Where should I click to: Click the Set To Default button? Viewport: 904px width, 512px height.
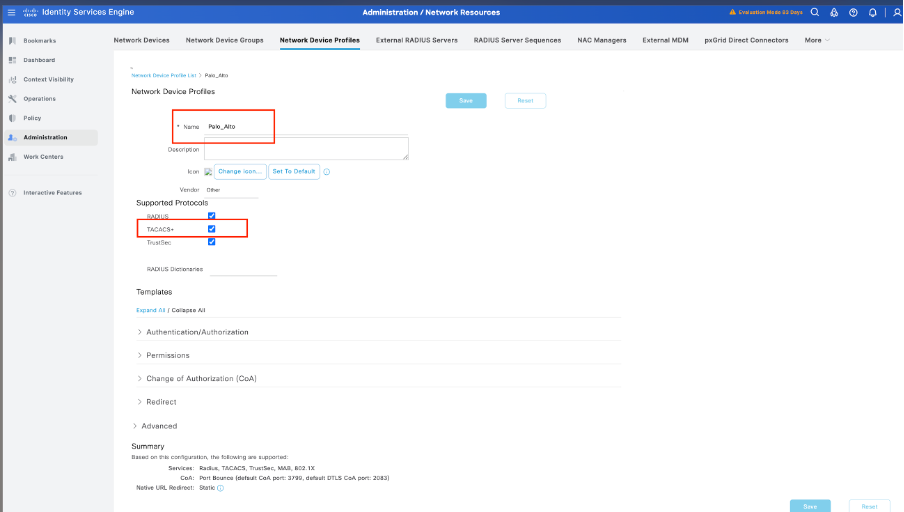click(294, 172)
